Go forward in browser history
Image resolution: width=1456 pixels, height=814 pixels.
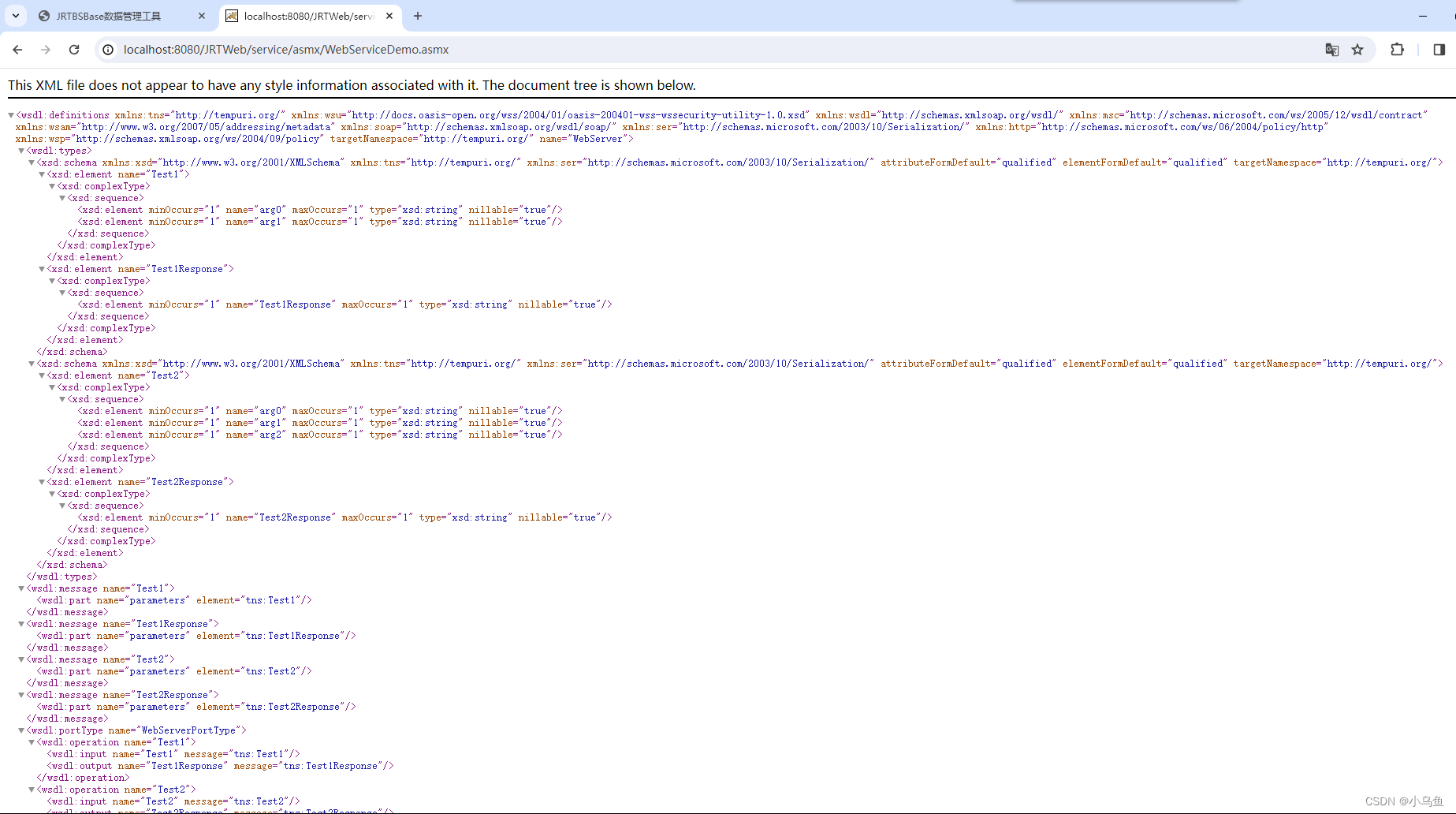(46, 50)
